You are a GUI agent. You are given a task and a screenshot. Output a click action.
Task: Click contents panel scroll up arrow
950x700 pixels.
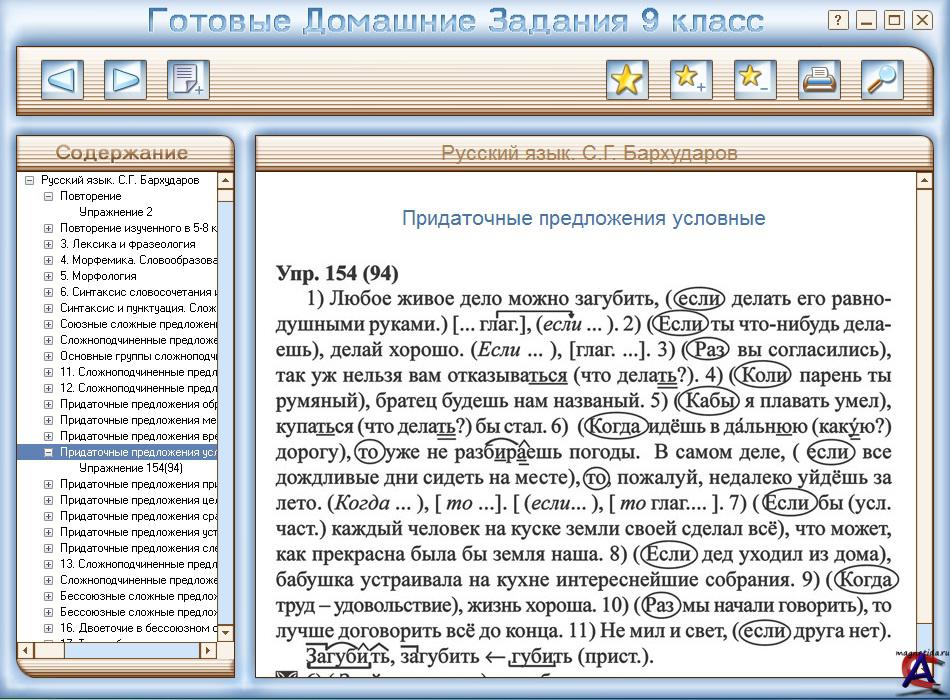(x=225, y=180)
